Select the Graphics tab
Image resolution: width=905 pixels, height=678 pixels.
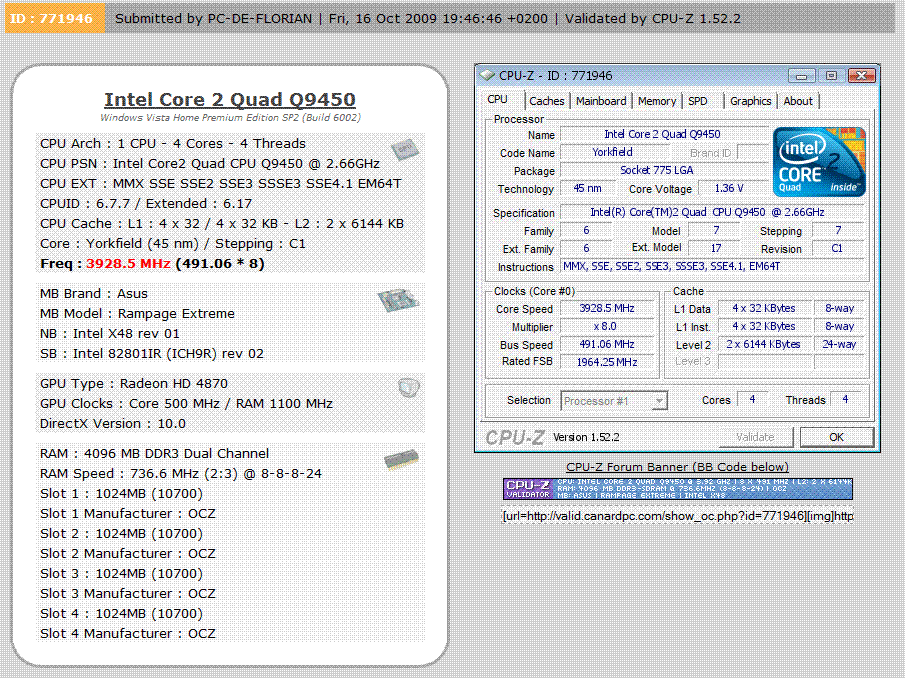(x=750, y=101)
